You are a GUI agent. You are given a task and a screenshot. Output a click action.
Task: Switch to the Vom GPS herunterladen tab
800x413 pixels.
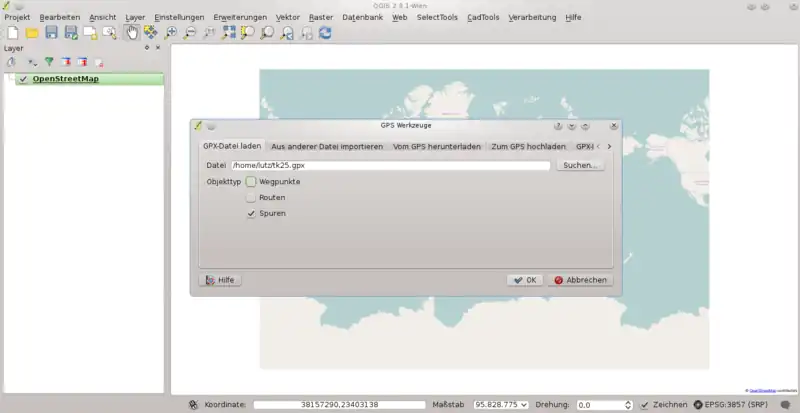click(437, 147)
